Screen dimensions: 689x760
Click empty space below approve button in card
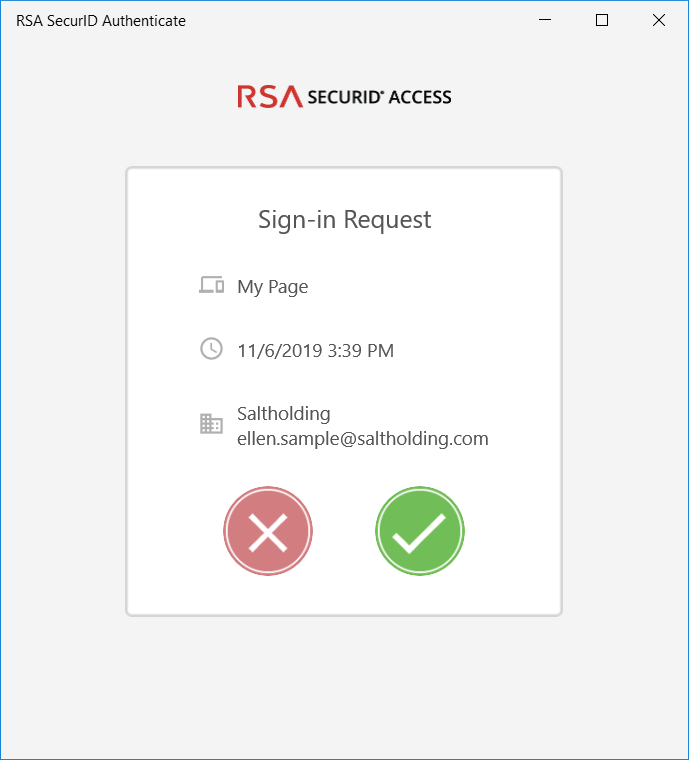(419, 595)
